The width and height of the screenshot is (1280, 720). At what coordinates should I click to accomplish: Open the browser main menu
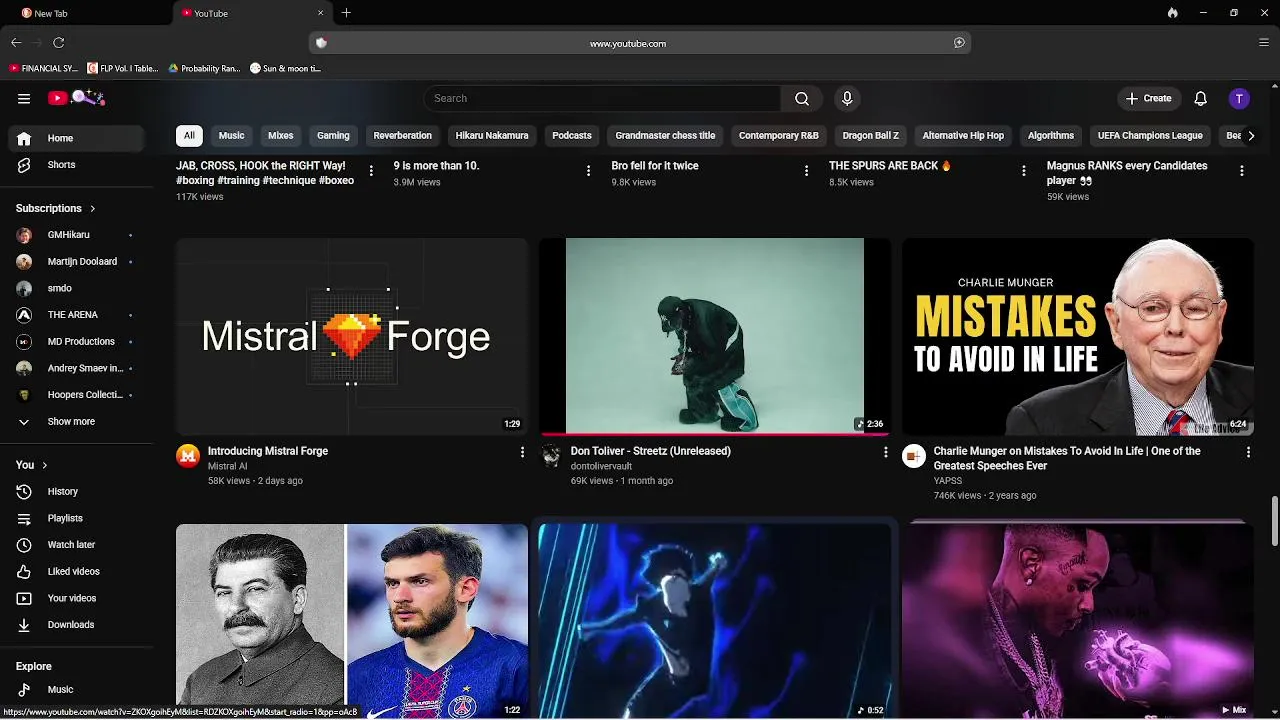pos(1264,42)
